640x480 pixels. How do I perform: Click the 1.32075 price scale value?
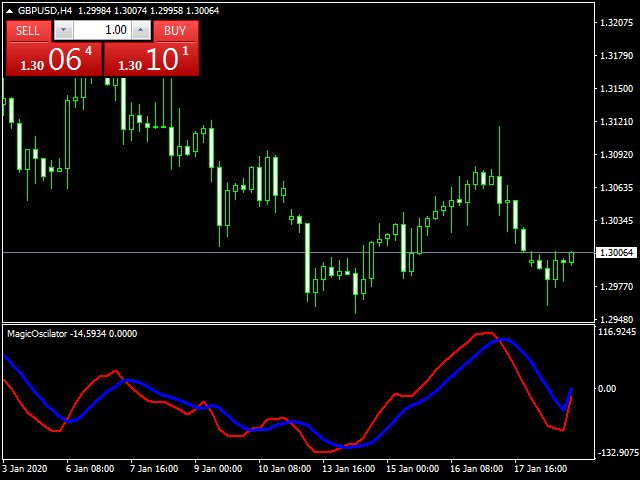616,23
